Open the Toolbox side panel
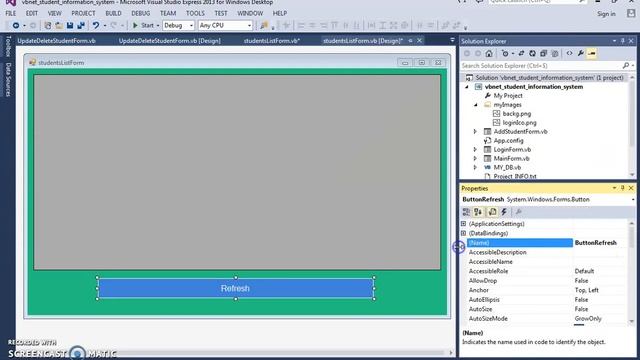 pos(8,46)
